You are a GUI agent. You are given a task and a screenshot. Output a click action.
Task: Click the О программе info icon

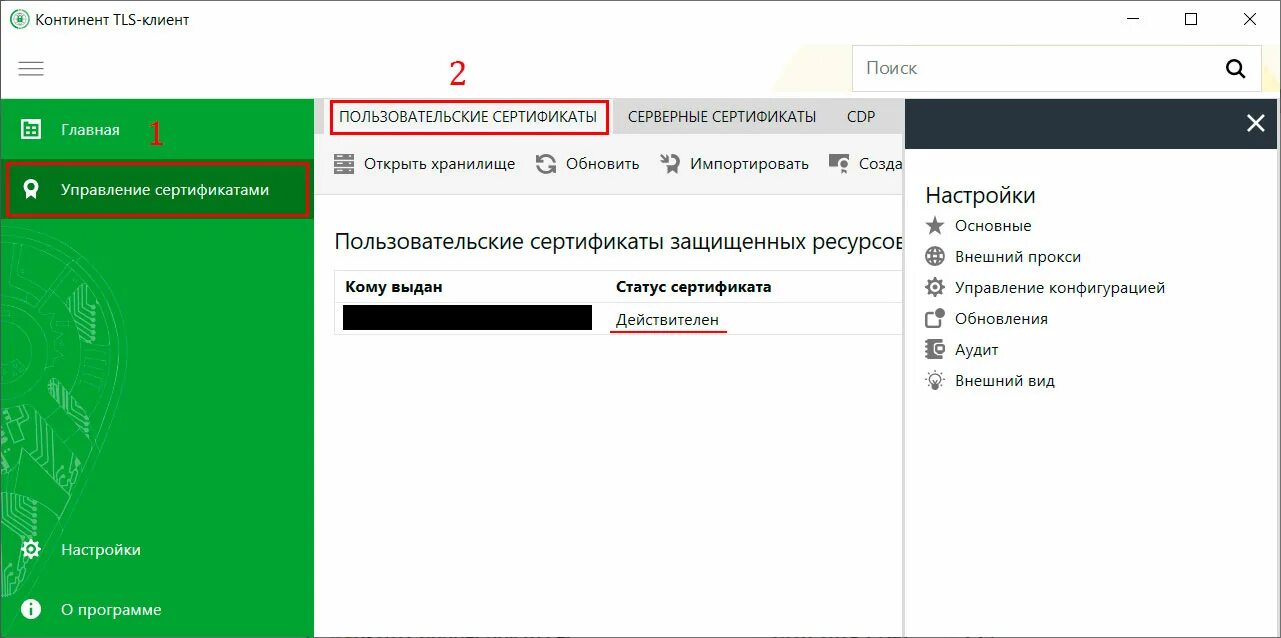tap(31, 609)
